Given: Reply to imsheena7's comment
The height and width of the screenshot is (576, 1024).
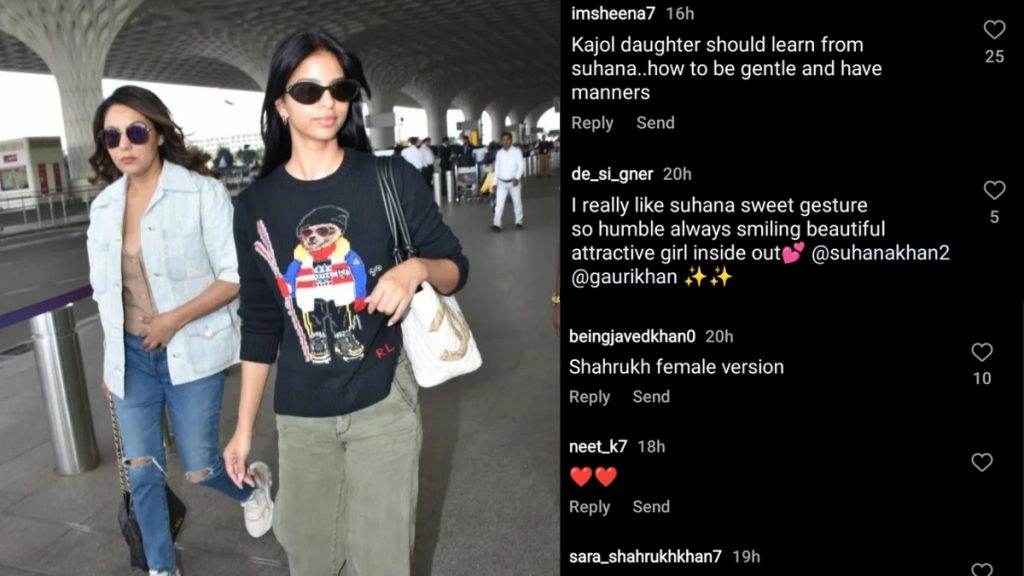Looking at the screenshot, I should 592,123.
